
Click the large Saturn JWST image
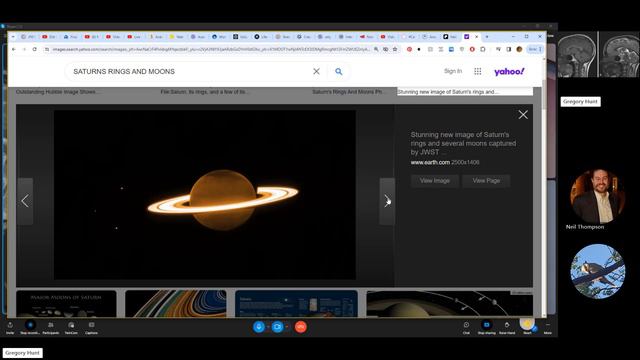tap(204, 195)
